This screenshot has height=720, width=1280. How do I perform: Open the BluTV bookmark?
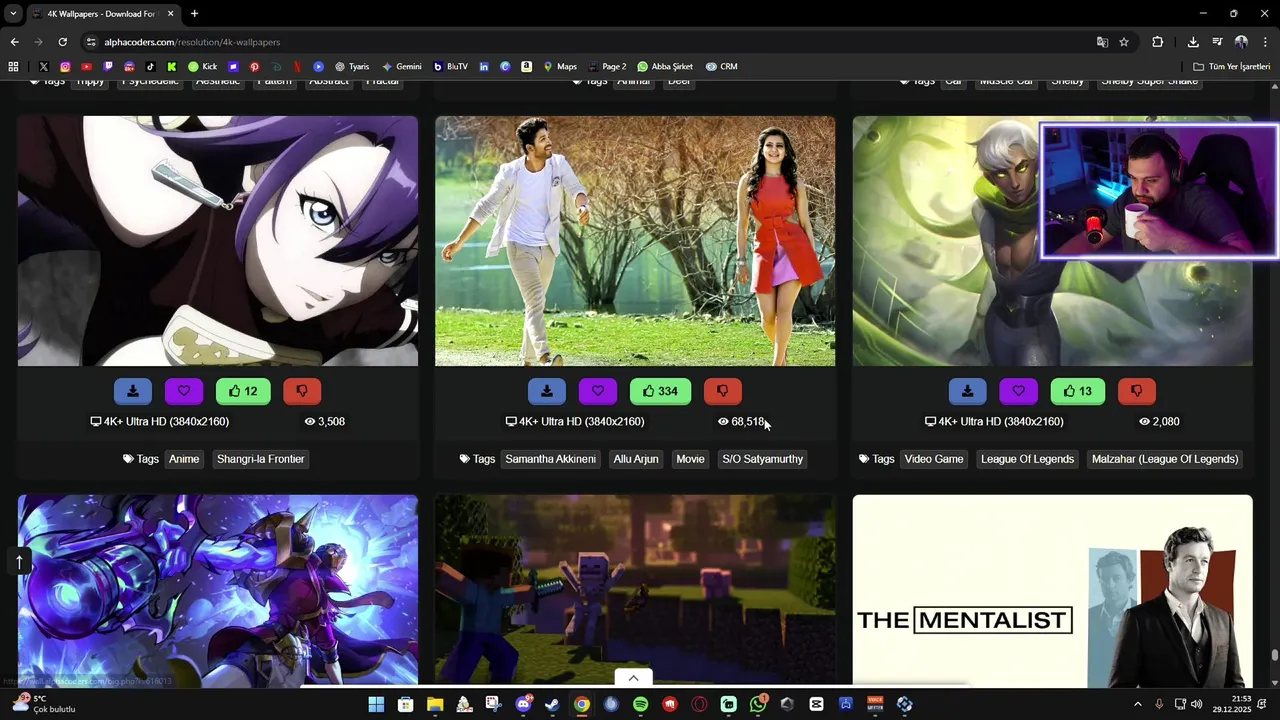[451, 67]
